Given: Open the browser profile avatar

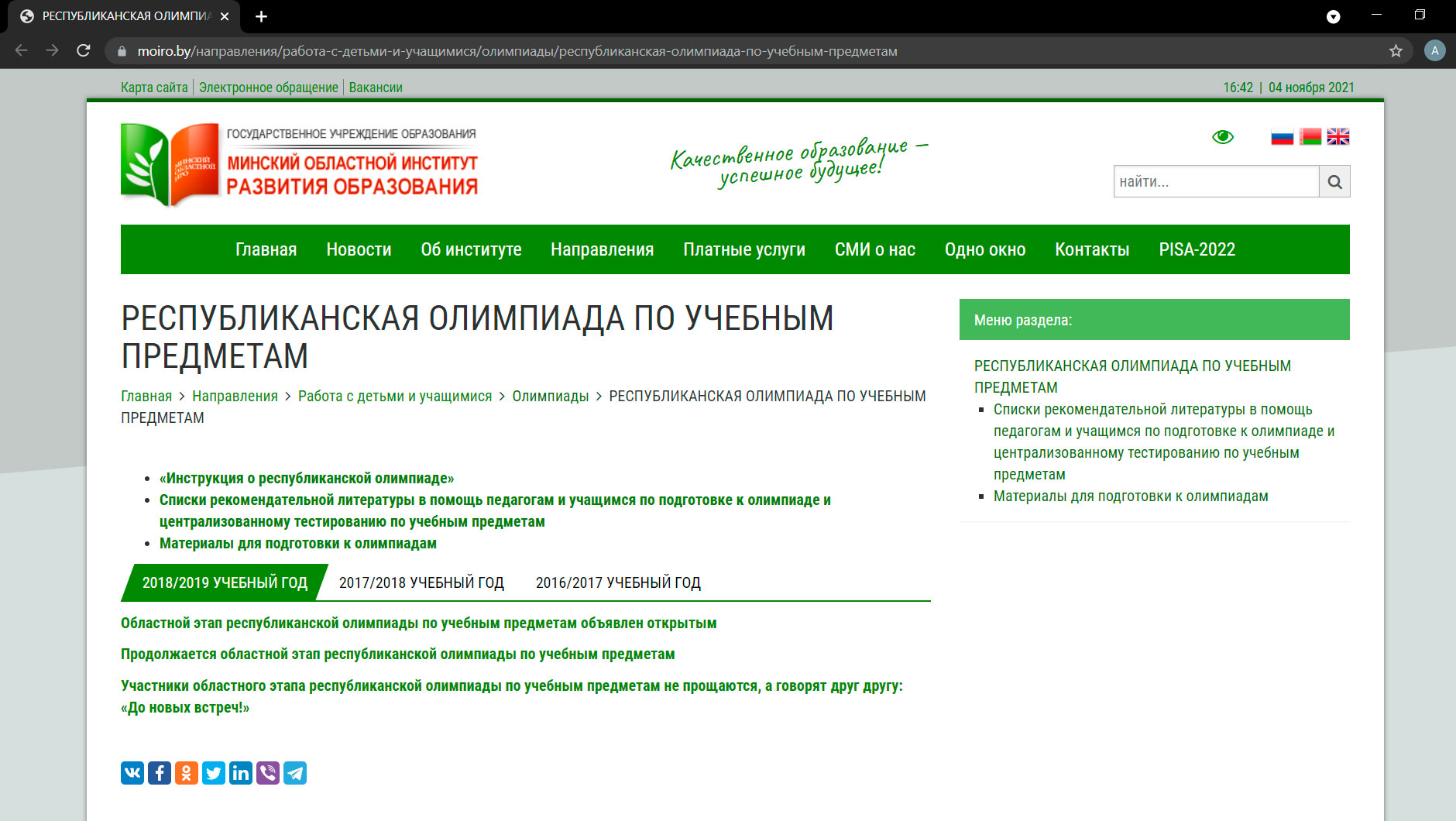Looking at the screenshot, I should (x=1434, y=50).
